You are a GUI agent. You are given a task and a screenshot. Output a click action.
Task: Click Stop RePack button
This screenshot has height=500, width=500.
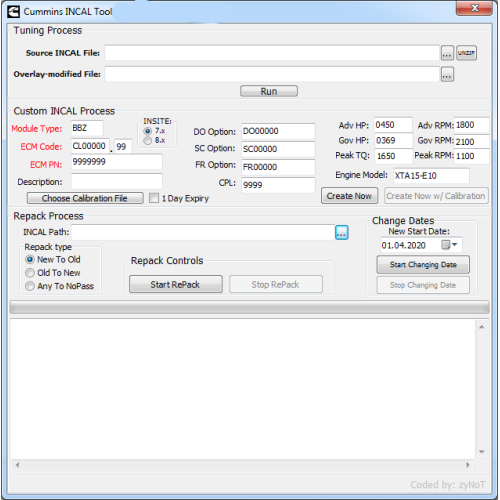tap(276, 284)
